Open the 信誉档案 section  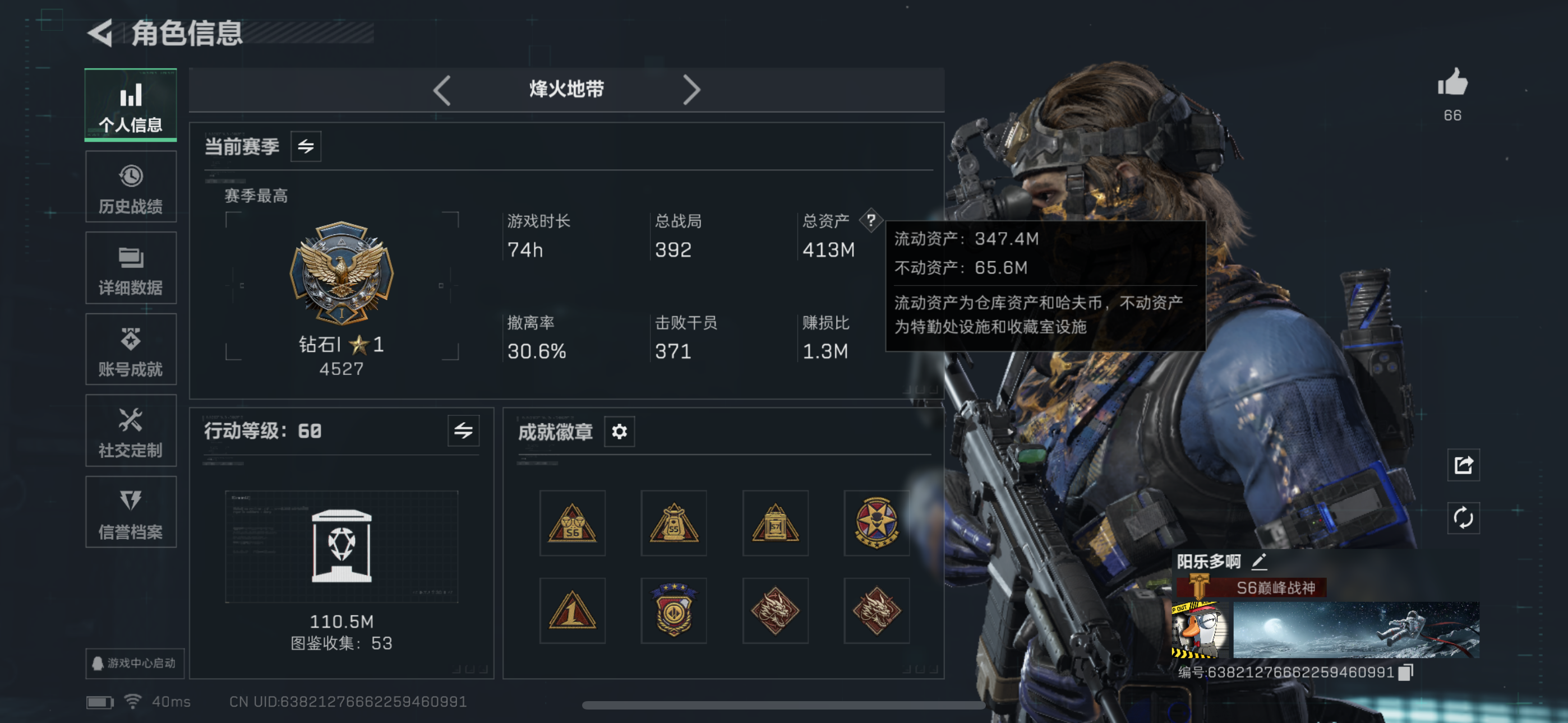[131, 512]
